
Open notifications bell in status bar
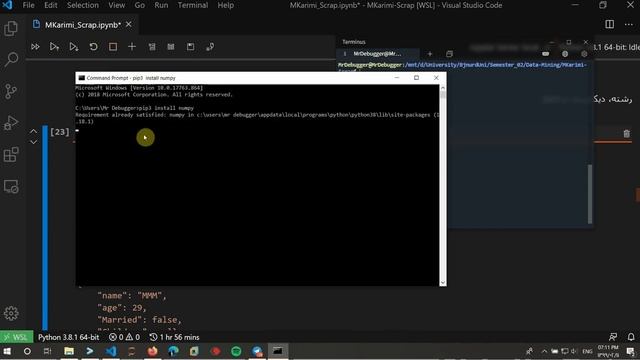pos(631,337)
